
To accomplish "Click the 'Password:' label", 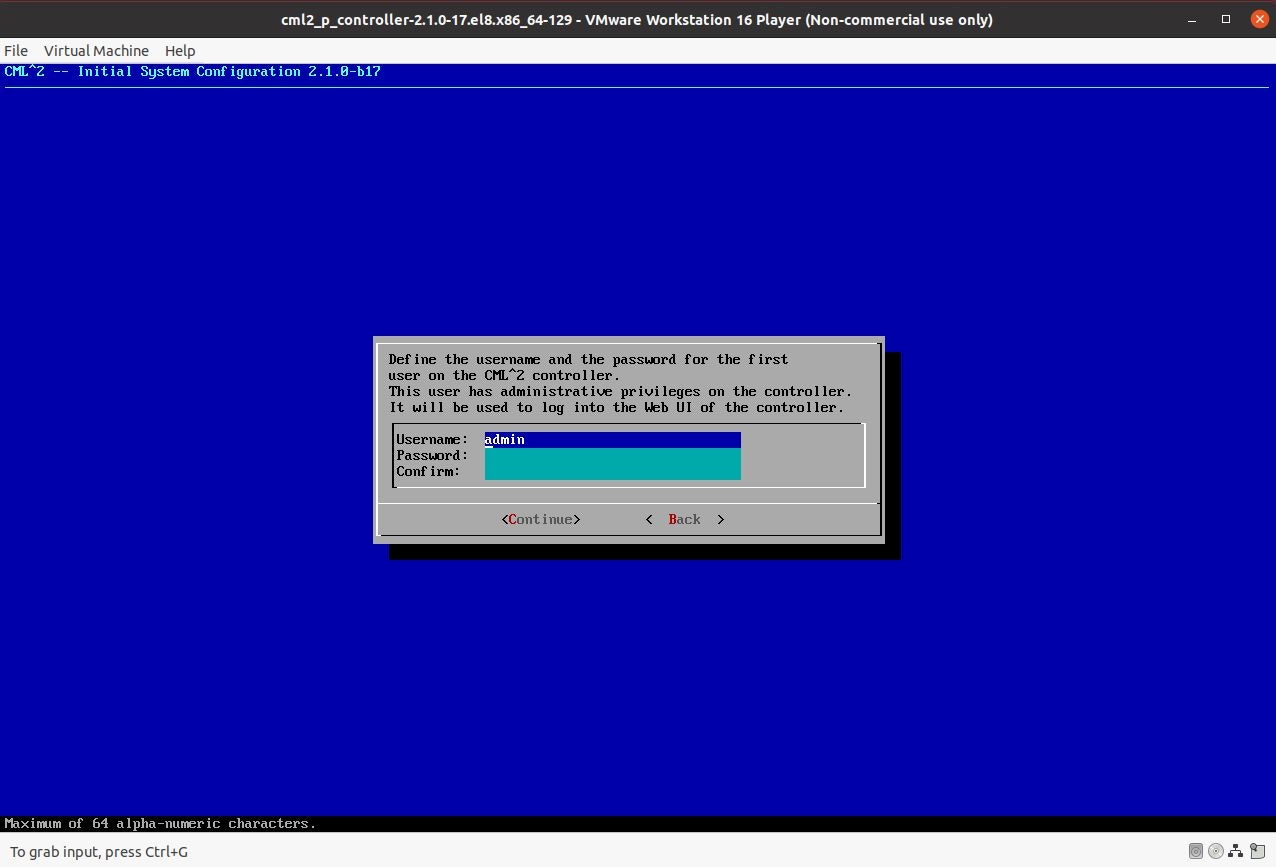I will [x=432, y=456].
